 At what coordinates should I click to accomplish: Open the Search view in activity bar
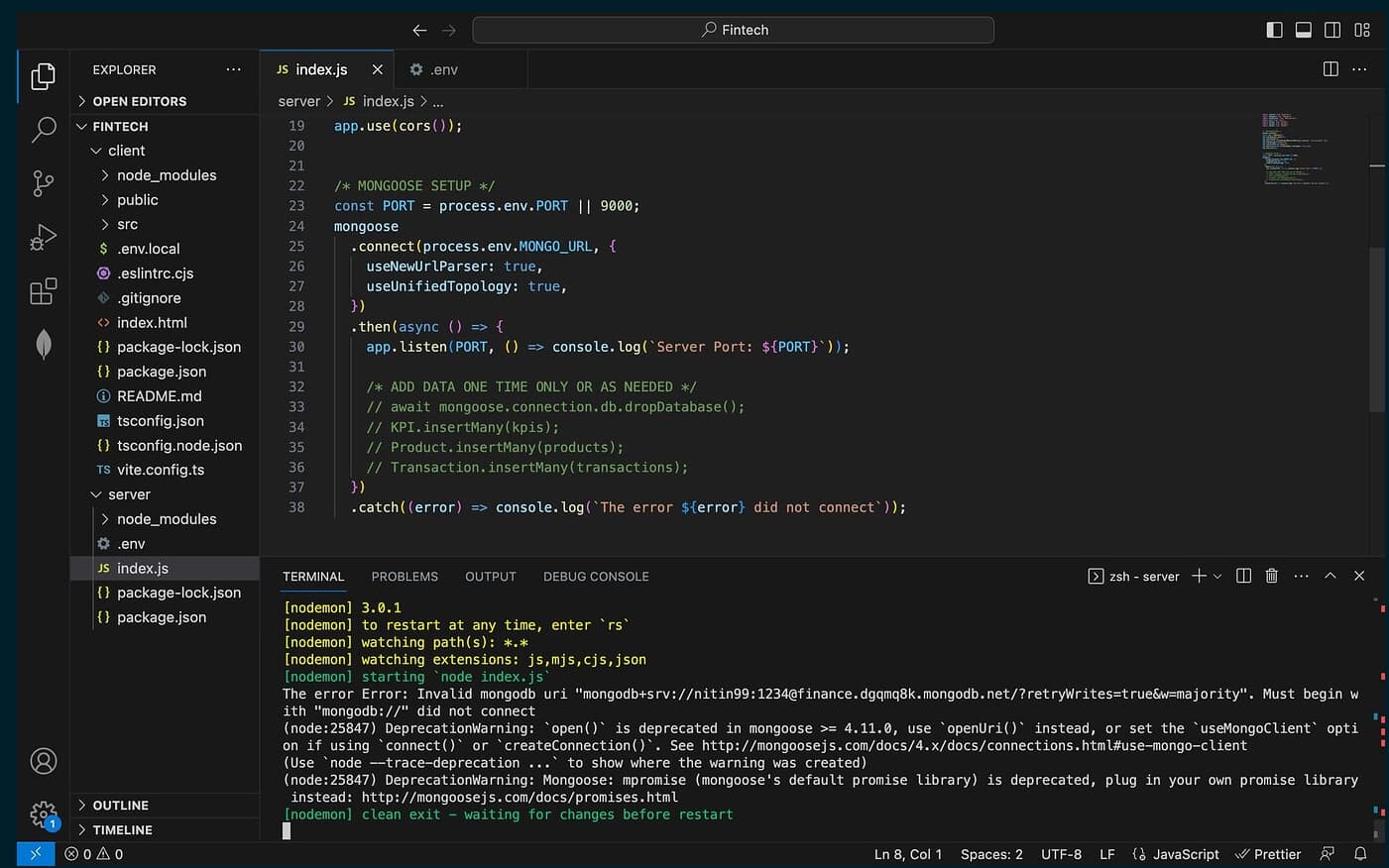[x=44, y=130]
